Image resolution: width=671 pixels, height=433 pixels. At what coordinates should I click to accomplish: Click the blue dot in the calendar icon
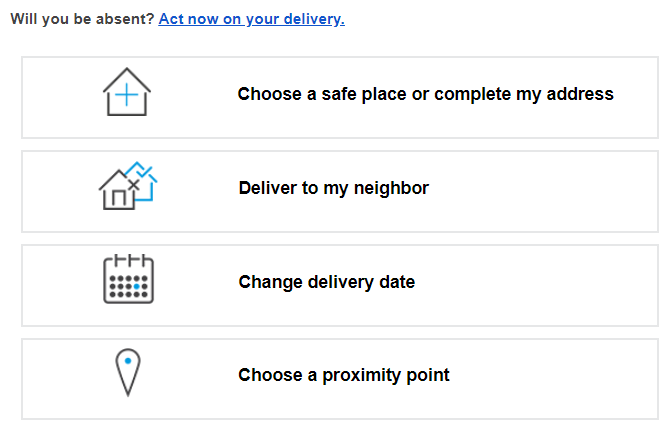tap(137, 286)
